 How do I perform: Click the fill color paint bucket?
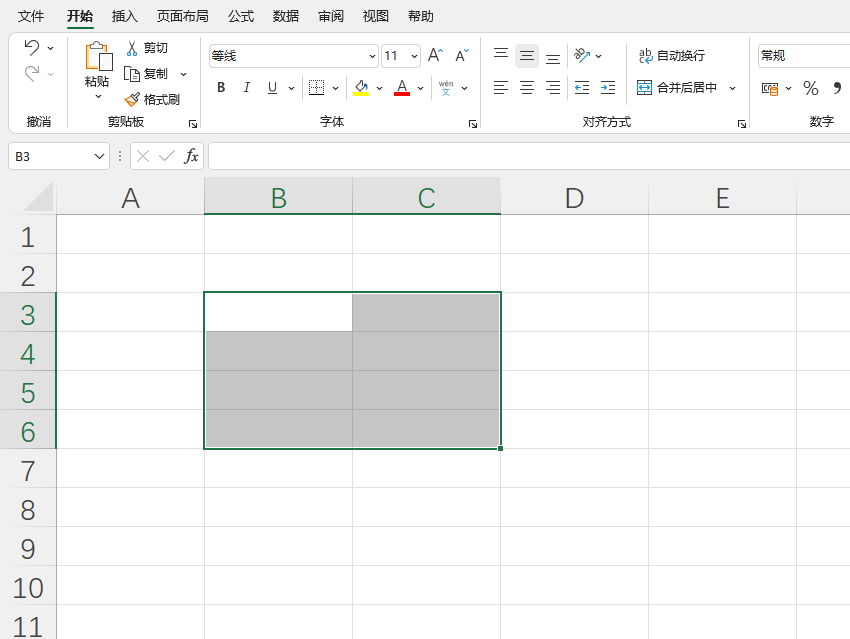361,87
